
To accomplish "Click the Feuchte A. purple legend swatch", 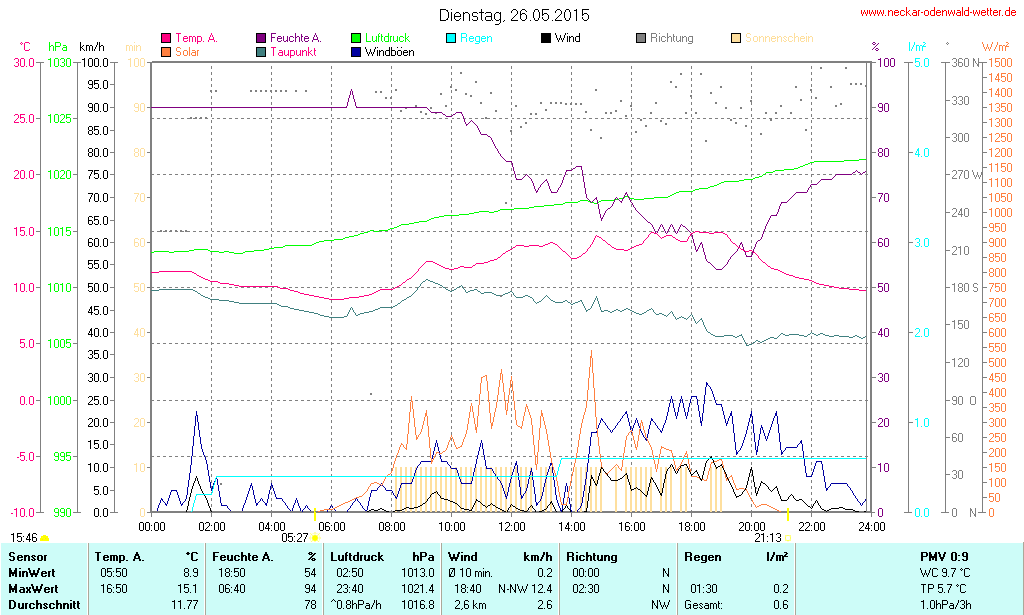I will [x=261, y=39].
